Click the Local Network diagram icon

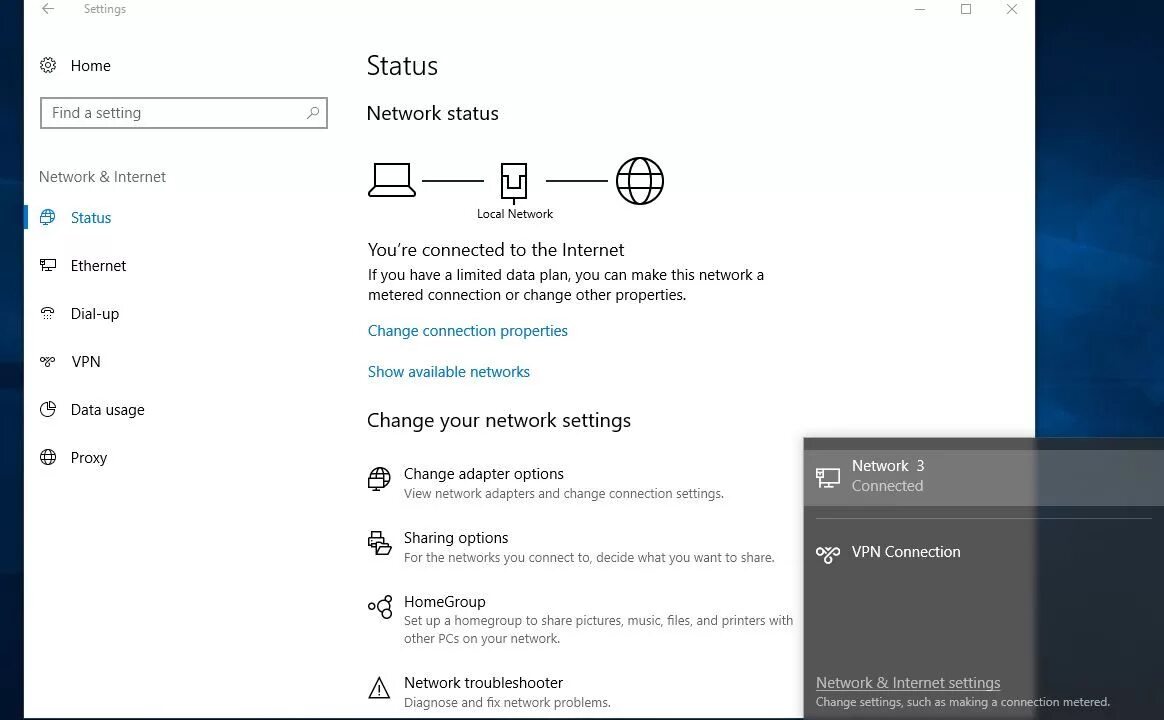click(x=514, y=182)
